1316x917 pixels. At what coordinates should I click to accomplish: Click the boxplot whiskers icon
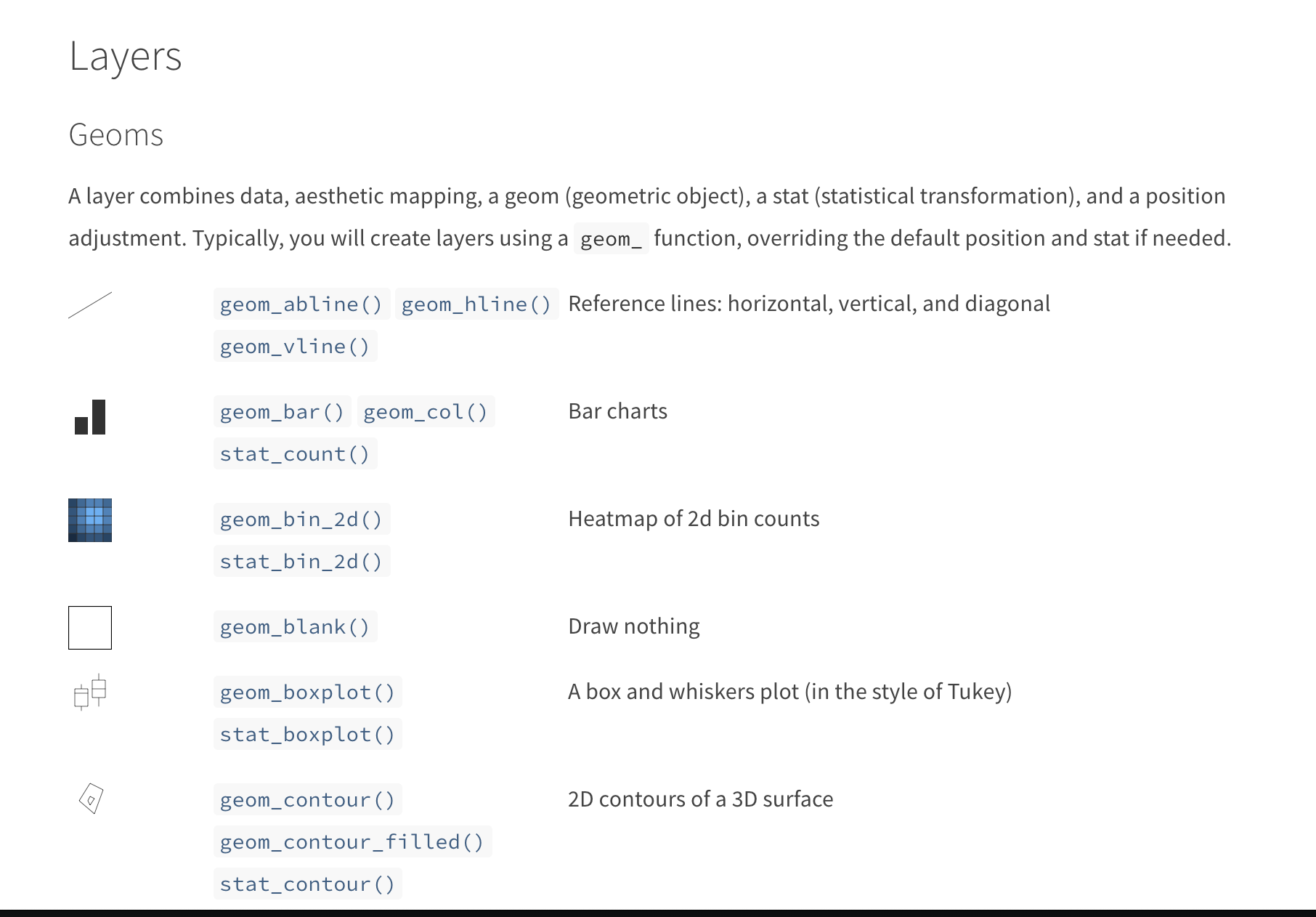(90, 692)
